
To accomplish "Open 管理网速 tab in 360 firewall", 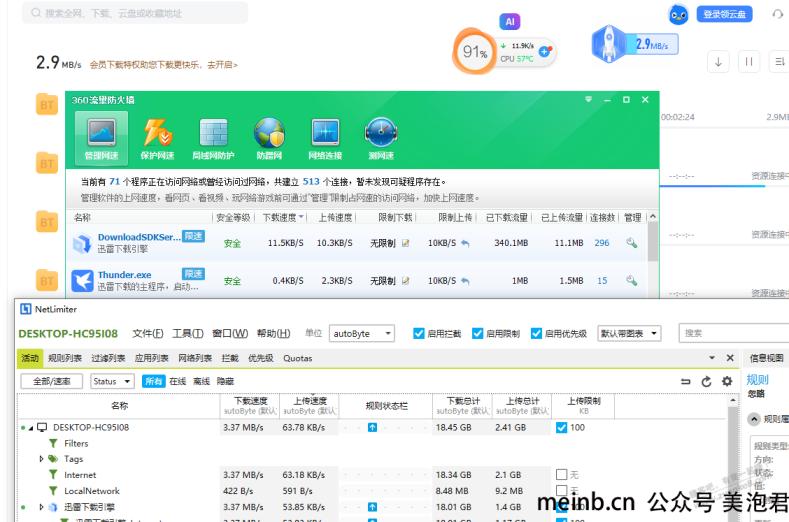I will click(x=101, y=138).
